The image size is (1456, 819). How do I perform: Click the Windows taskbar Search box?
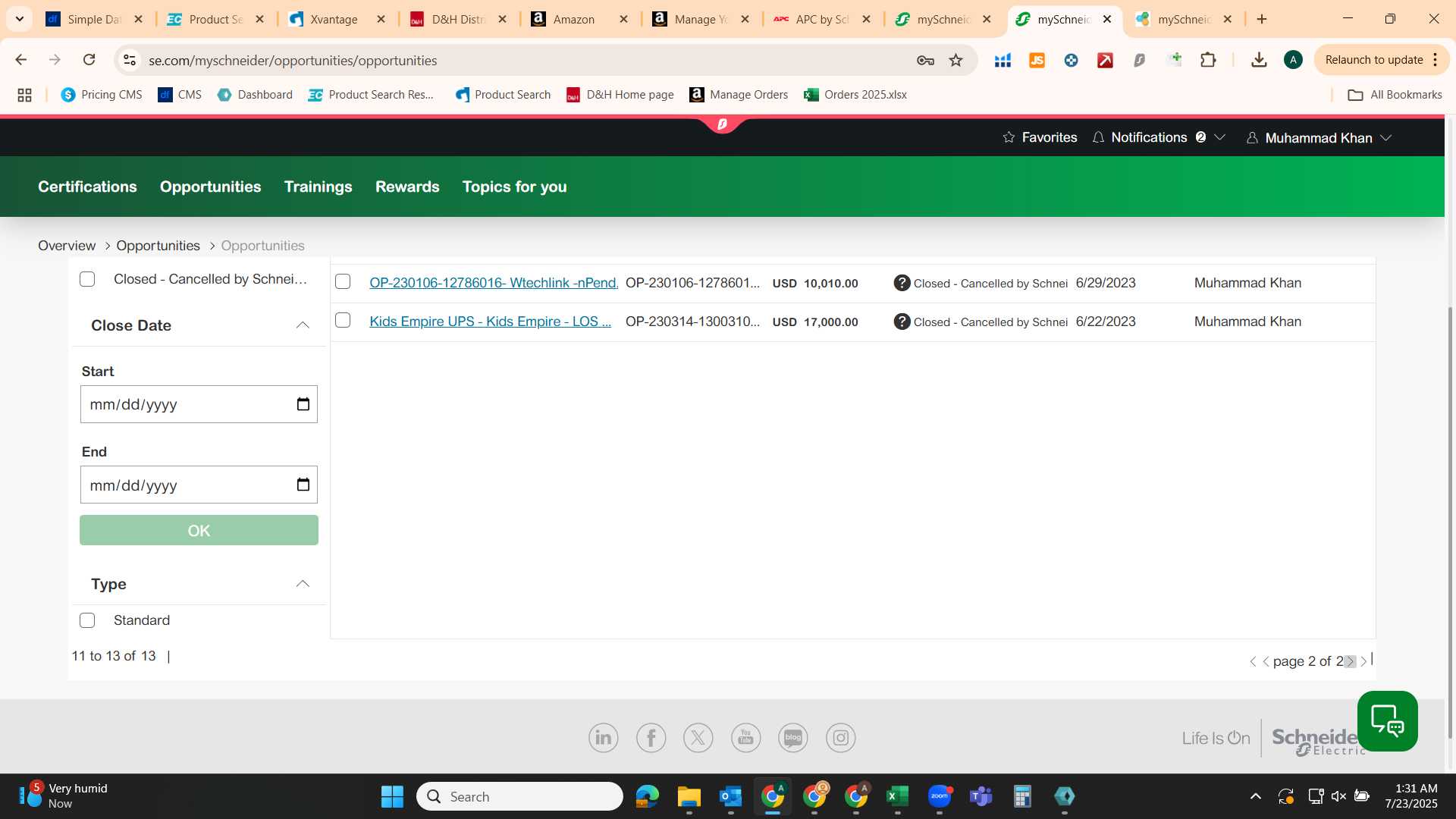click(x=519, y=796)
